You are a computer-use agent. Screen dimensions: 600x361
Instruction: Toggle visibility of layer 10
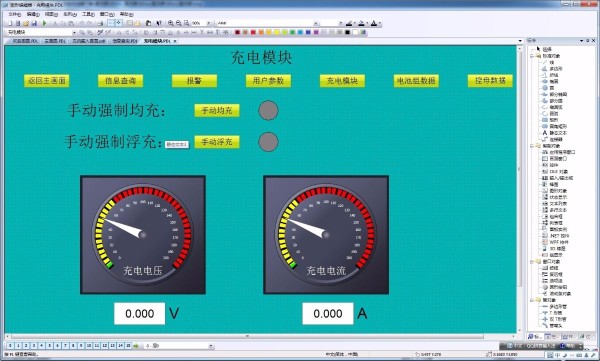tap(89, 346)
